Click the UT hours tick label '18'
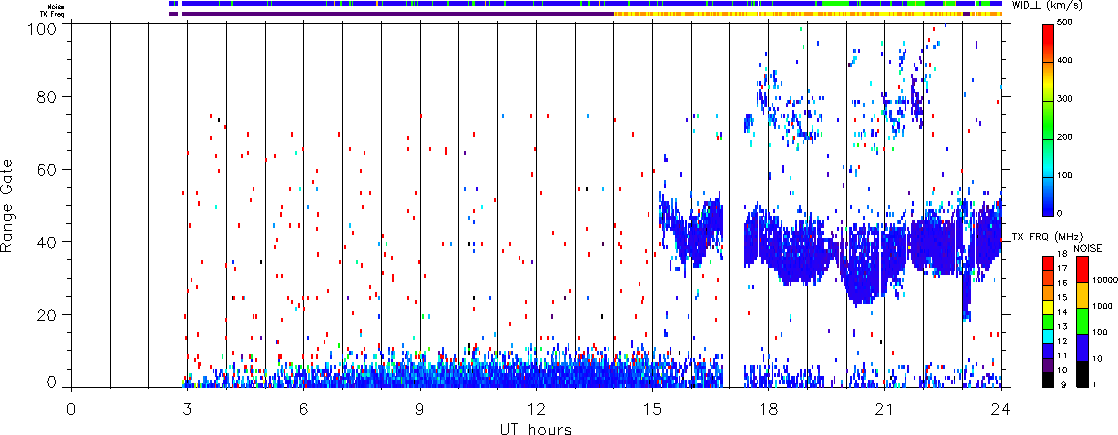 point(769,407)
